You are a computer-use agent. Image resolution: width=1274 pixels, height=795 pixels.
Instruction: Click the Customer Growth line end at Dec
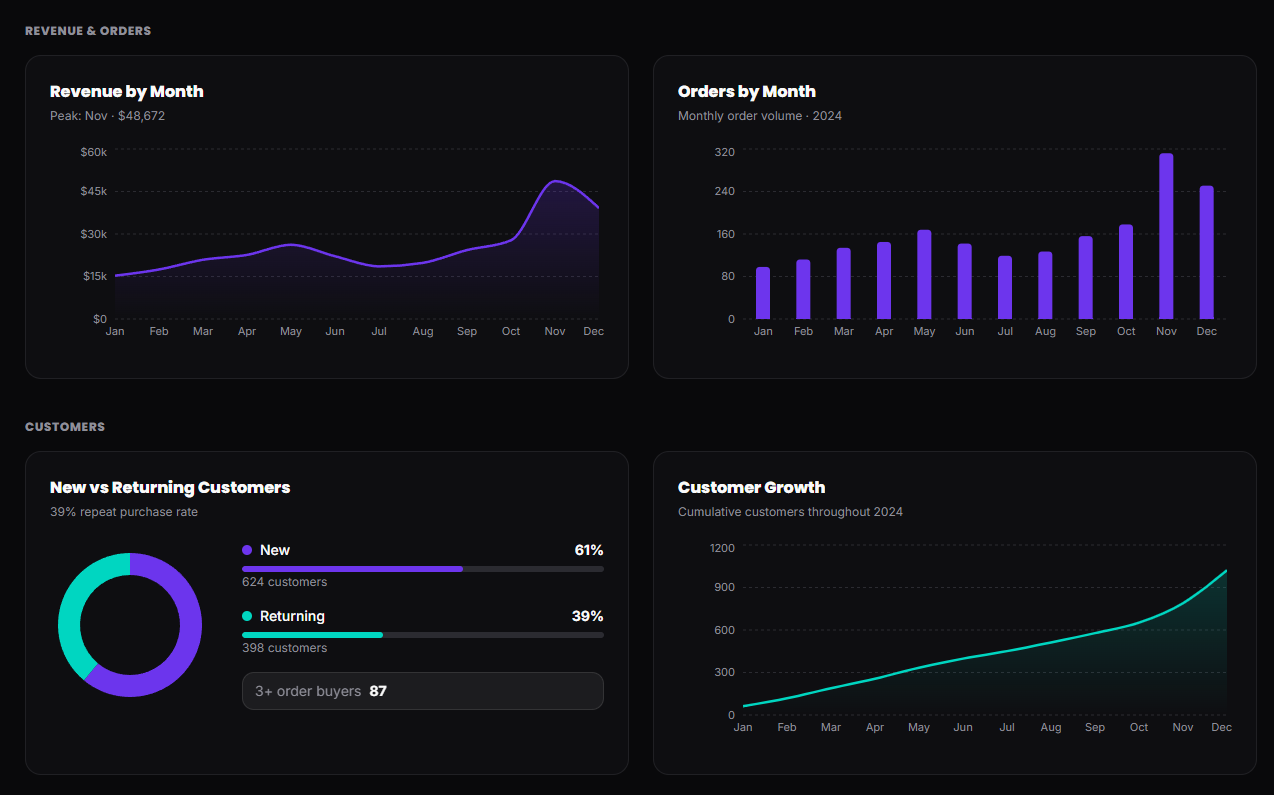tap(1225, 571)
